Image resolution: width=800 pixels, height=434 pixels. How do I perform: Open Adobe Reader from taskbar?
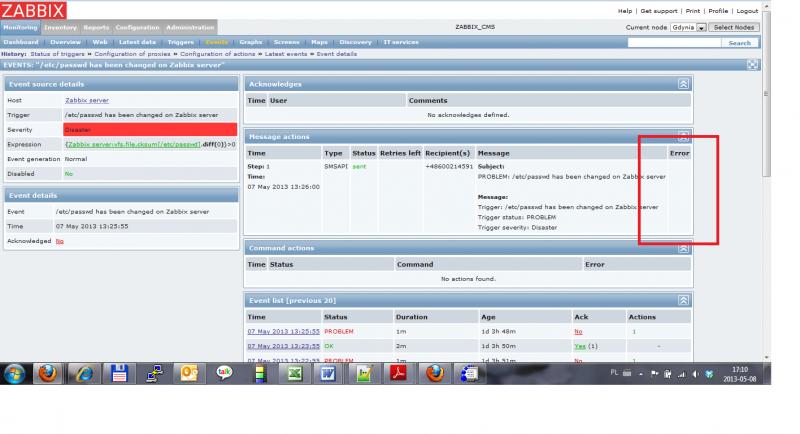(398, 374)
